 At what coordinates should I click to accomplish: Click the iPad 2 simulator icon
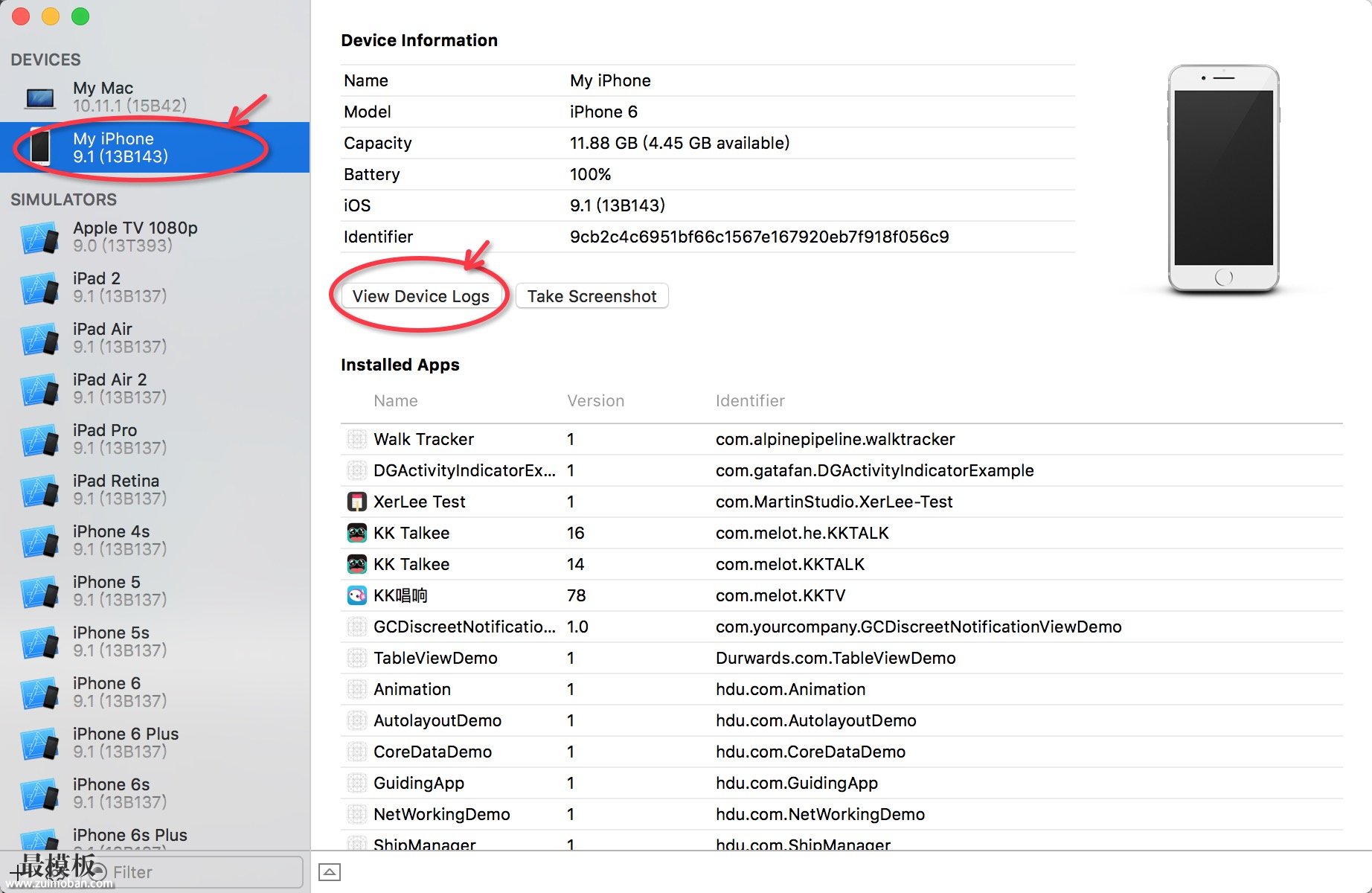40,289
